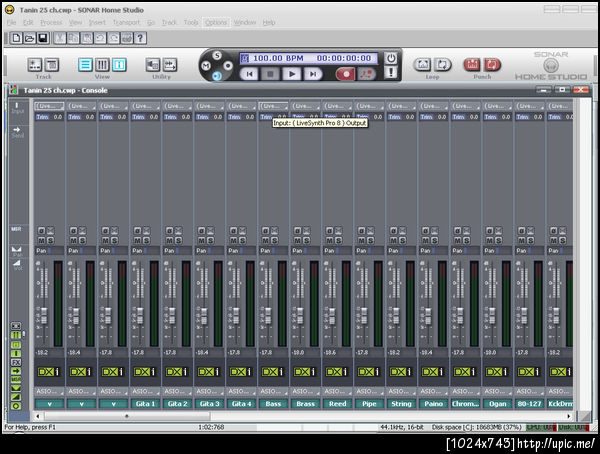
Task: Go to end with transport button
Action: (313, 74)
